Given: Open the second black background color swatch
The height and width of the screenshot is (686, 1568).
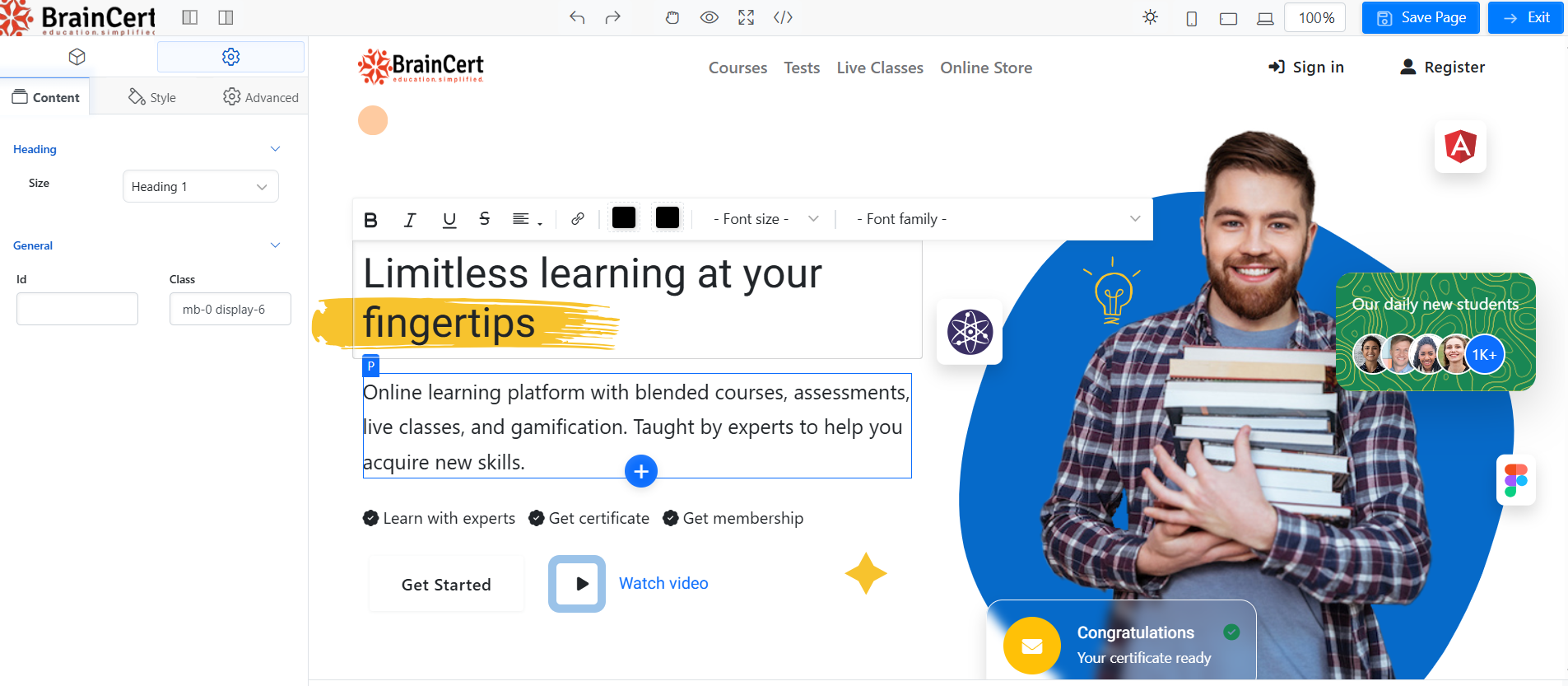Looking at the screenshot, I should pyautogui.click(x=668, y=217).
